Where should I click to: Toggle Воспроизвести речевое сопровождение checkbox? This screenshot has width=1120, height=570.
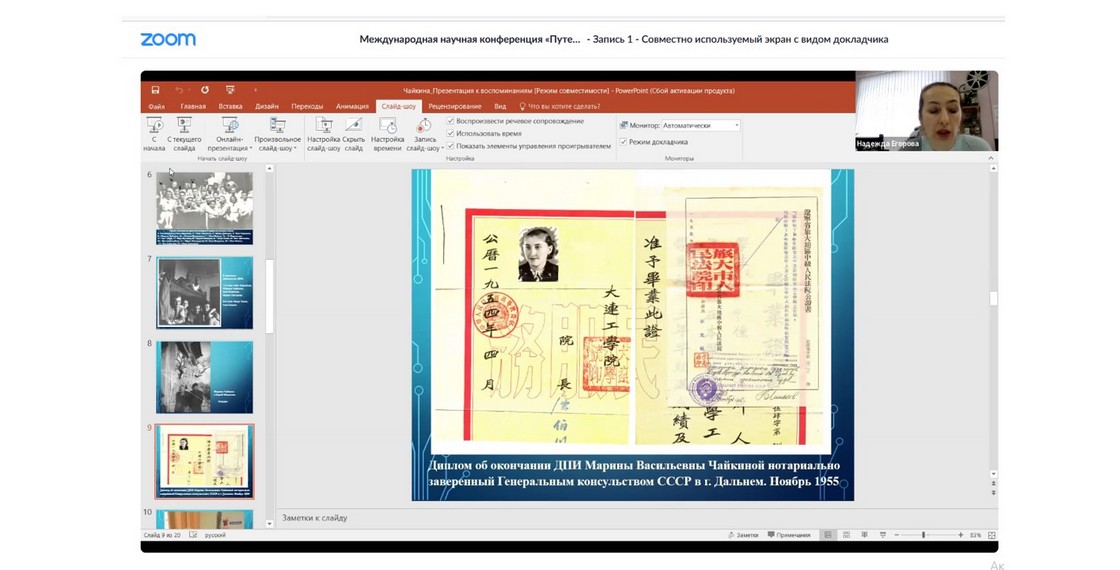pyautogui.click(x=451, y=121)
